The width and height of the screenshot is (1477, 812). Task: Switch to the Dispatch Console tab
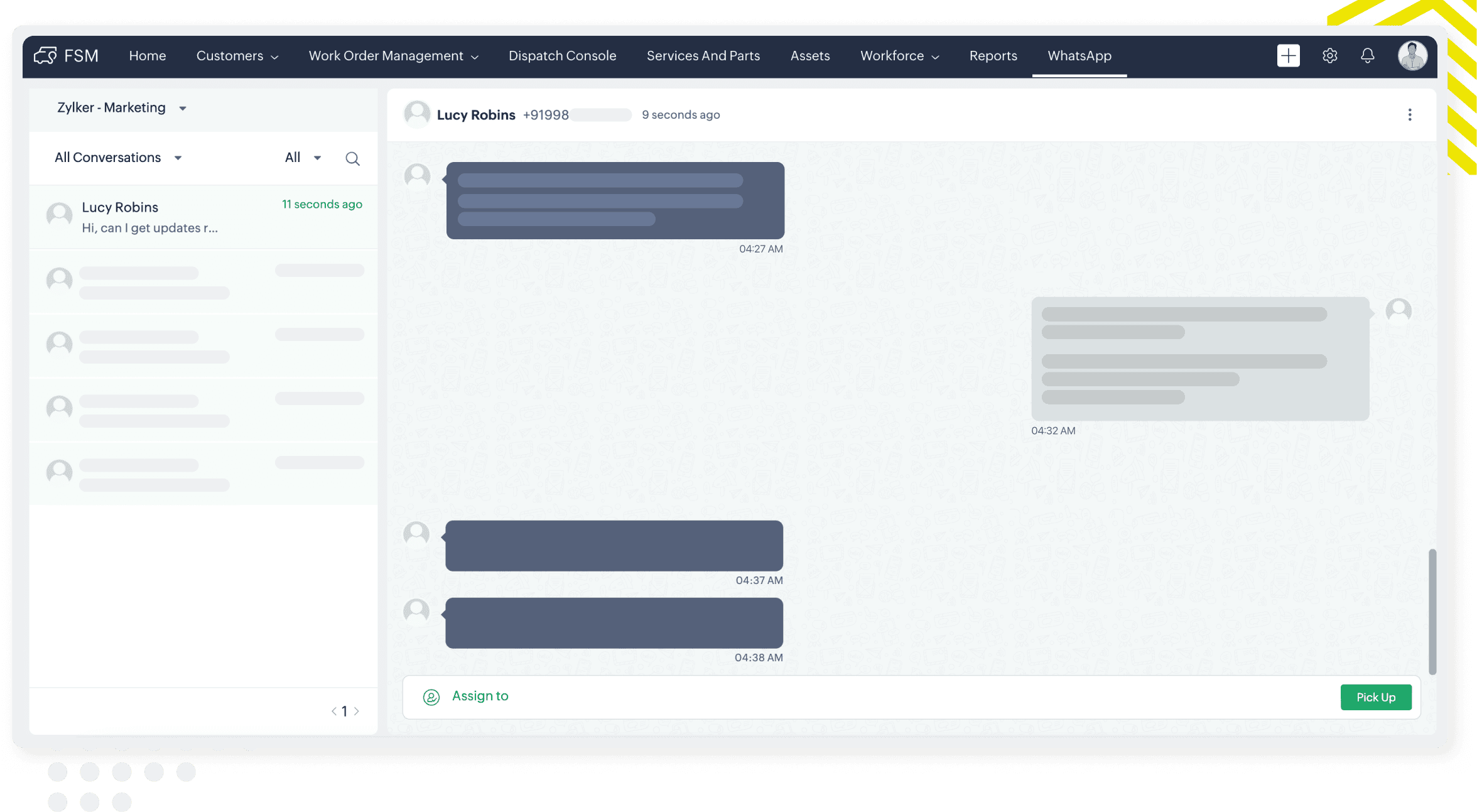point(562,56)
